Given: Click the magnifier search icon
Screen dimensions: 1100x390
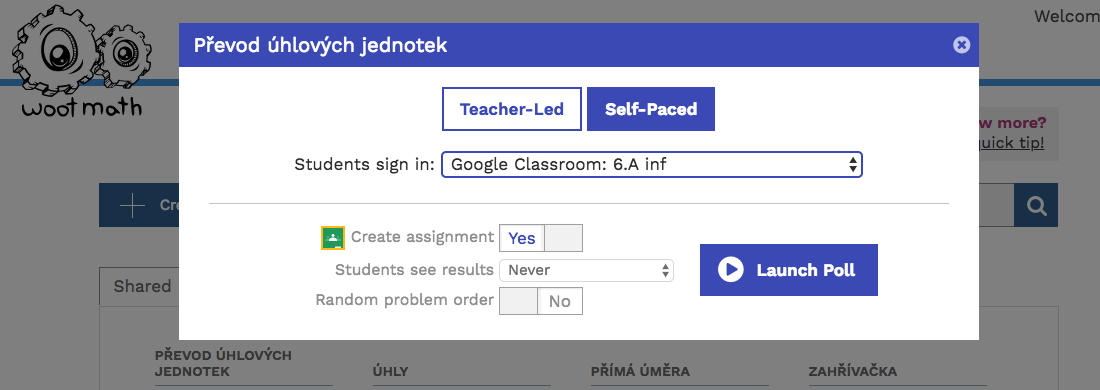Looking at the screenshot, I should [x=1036, y=206].
